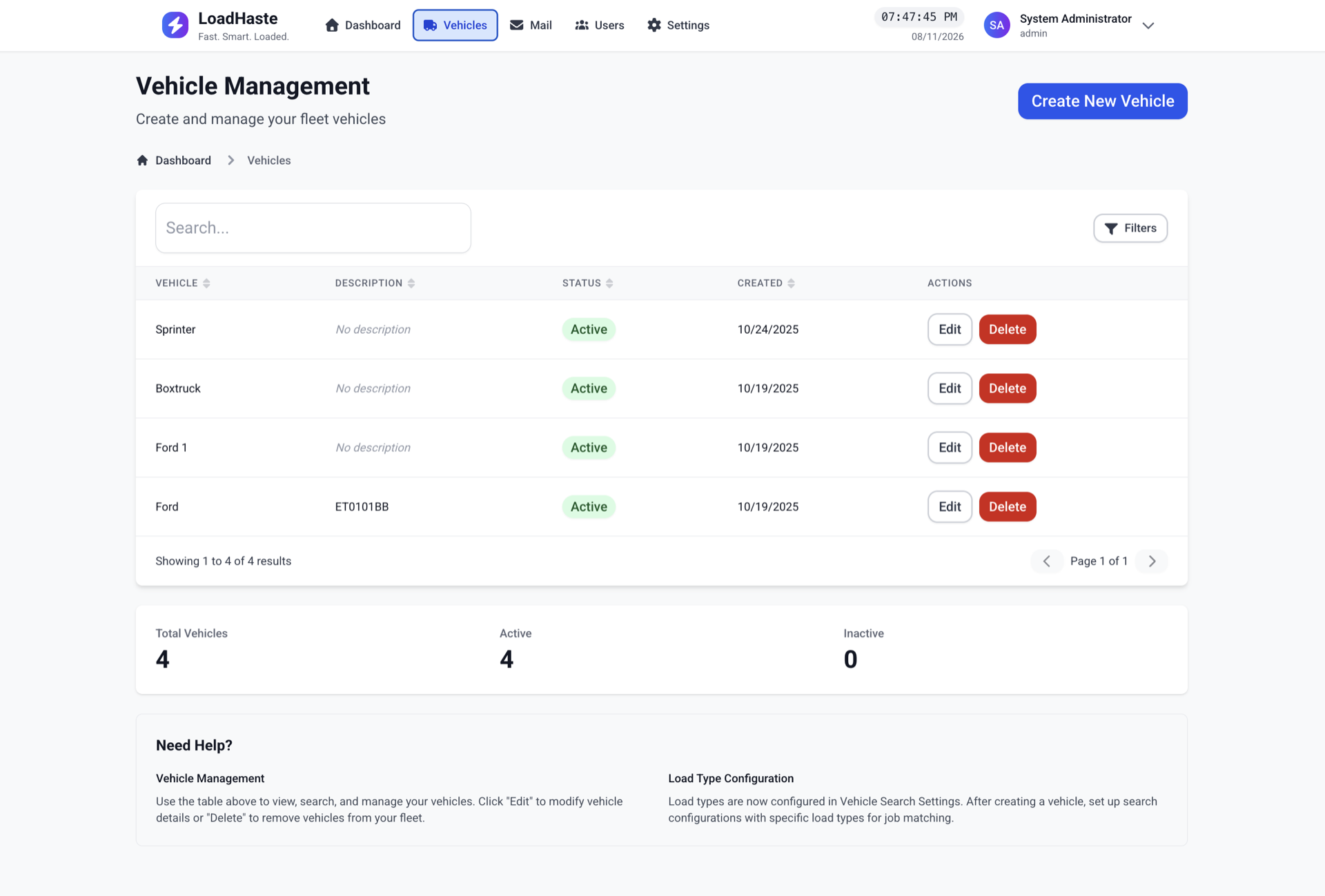The height and width of the screenshot is (896, 1325).
Task: Click the Vehicles breadcrumb text
Action: coord(269,160)
